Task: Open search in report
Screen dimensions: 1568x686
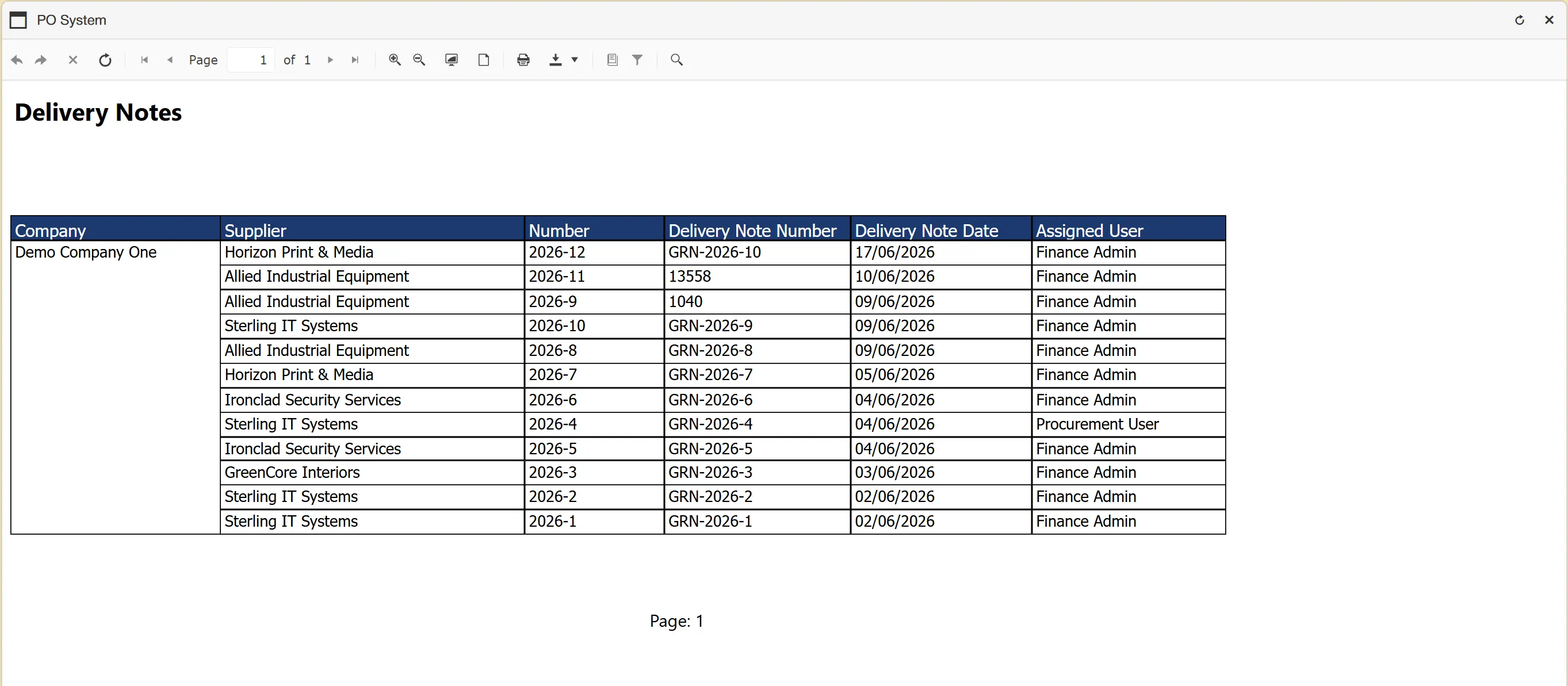Action: (x=676, y=60)
